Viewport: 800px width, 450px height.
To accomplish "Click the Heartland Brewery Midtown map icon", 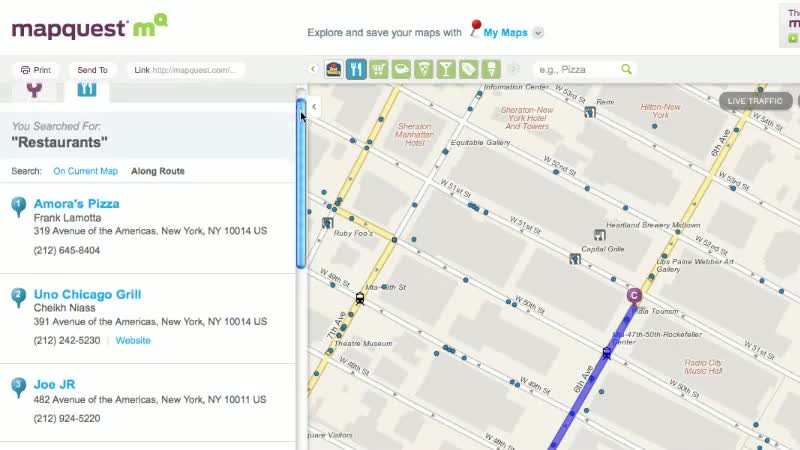I will (x=599, y=235).
